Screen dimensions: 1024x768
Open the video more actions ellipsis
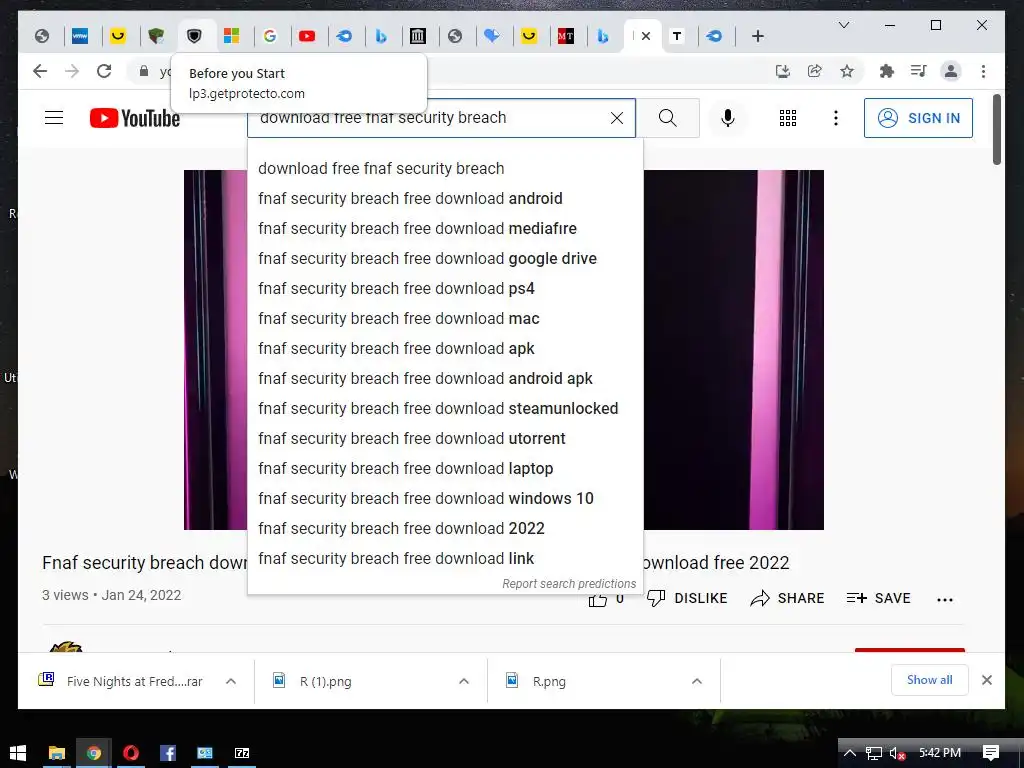[x=945, y=600]
